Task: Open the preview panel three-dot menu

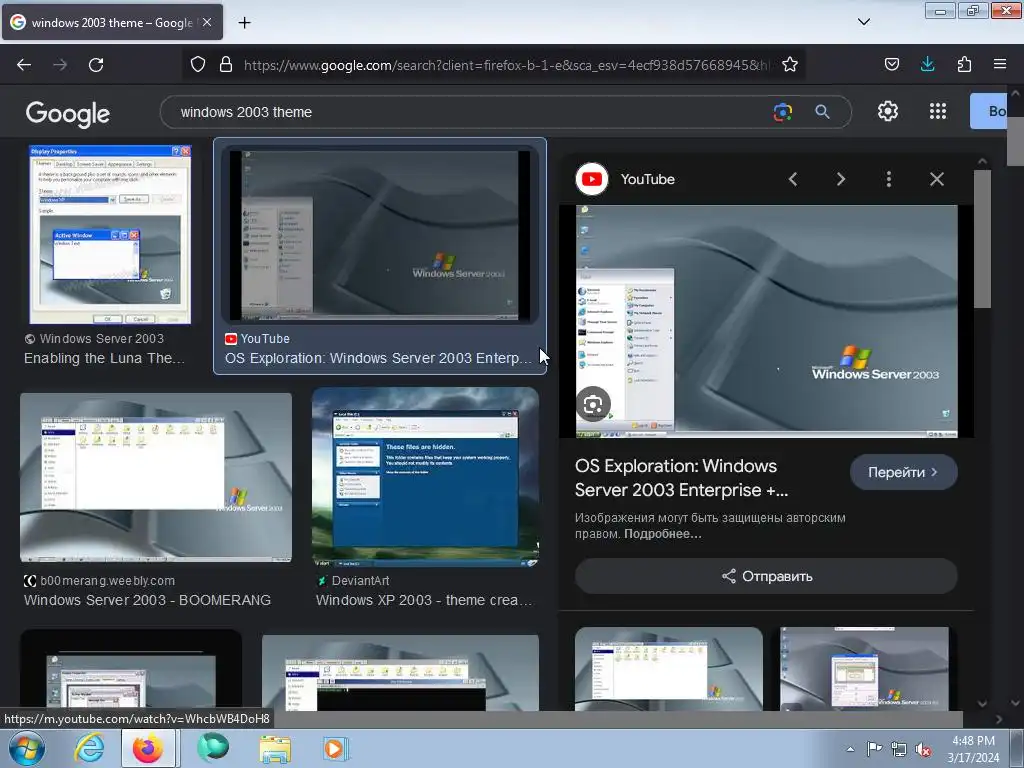Action: point(889,180)
